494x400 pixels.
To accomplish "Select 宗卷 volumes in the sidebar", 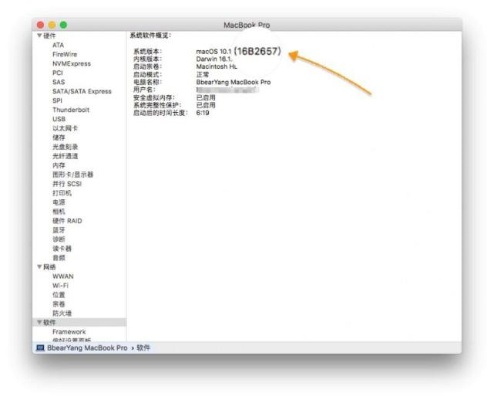I will (59, 304).
